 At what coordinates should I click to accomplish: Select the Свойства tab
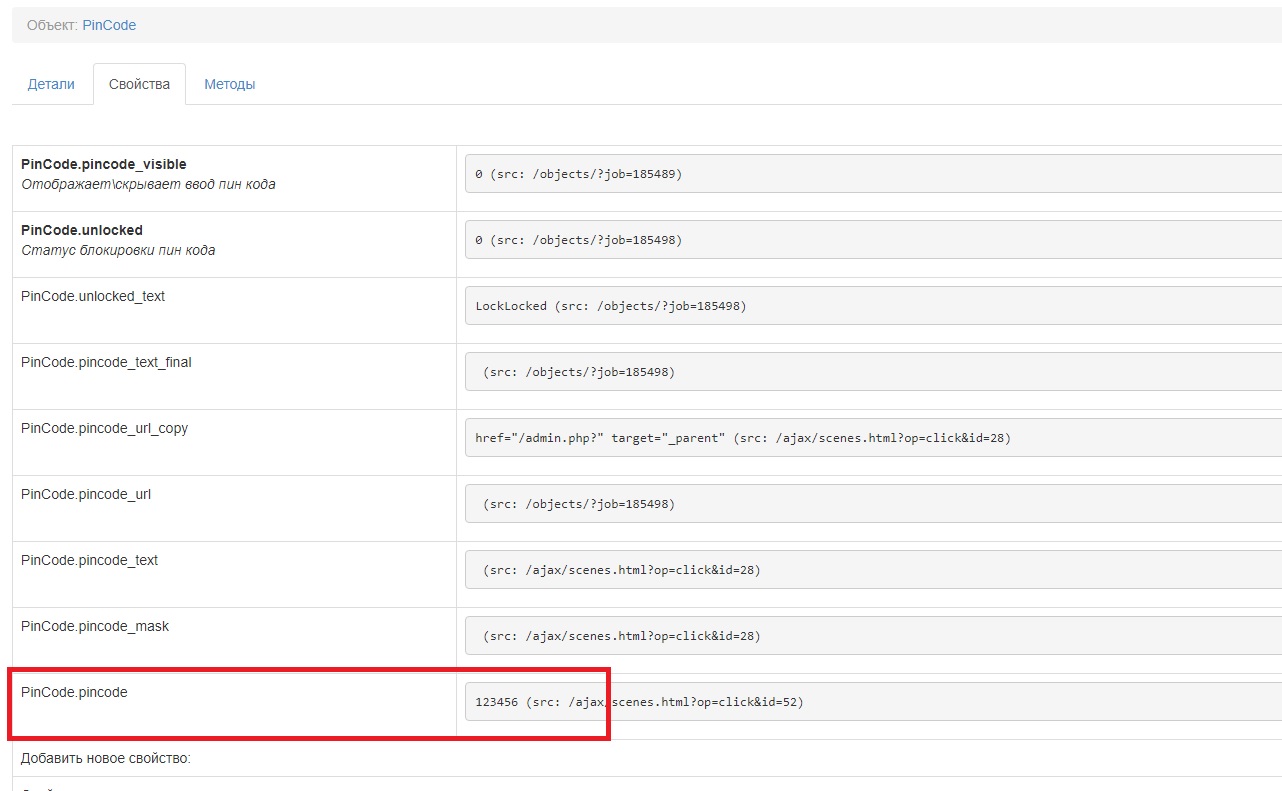[x=139, y=84]
